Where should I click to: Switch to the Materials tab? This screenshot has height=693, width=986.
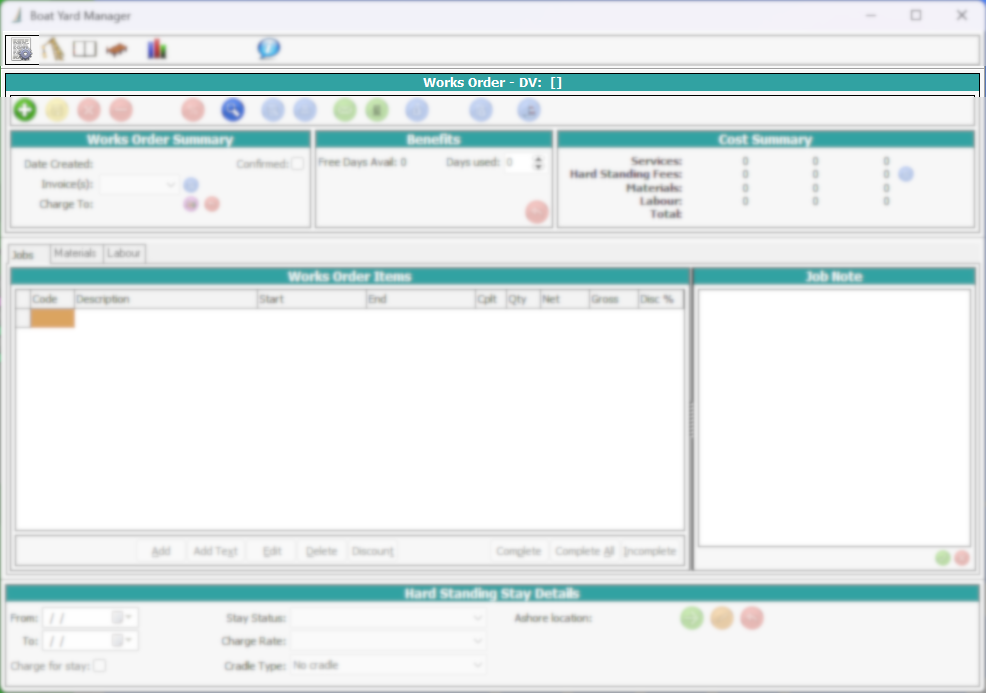[x=75, y=253]
